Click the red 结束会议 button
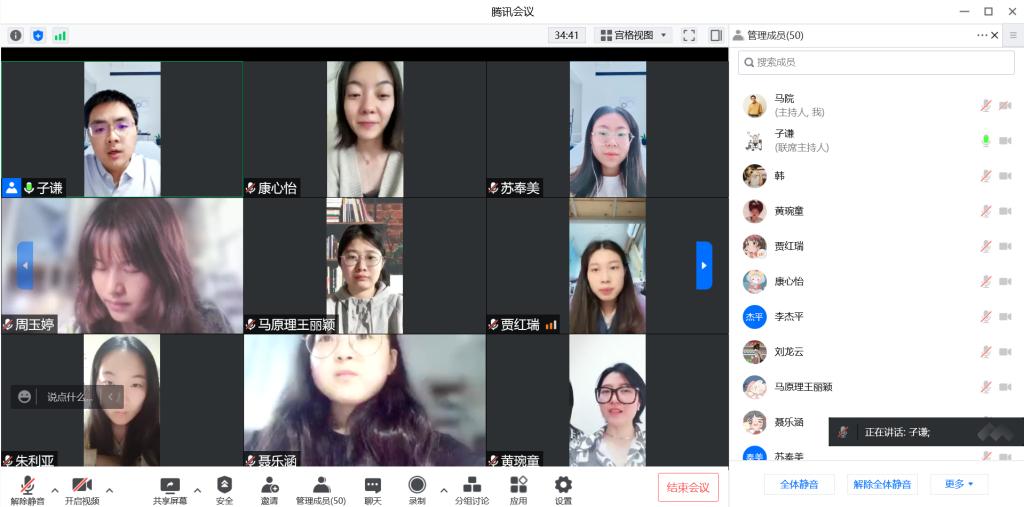The width and height of the screenshot is (1024, 507). [x=688, y=487]
